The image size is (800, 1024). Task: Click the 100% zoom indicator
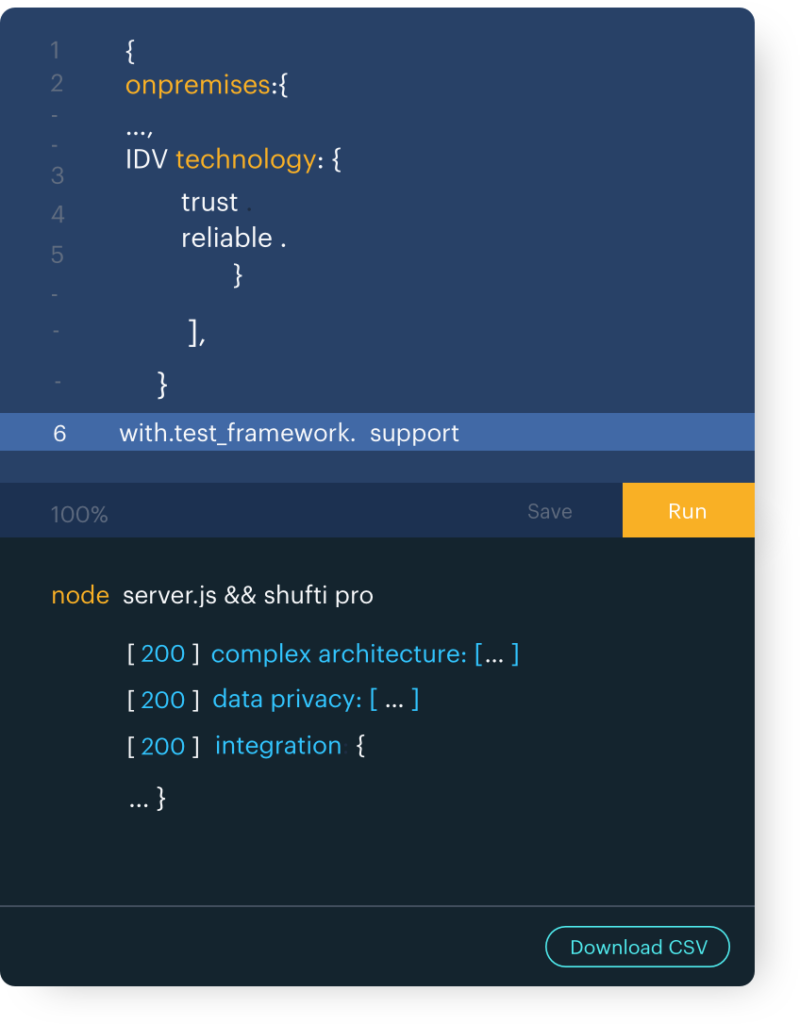(x=78, y=513)
